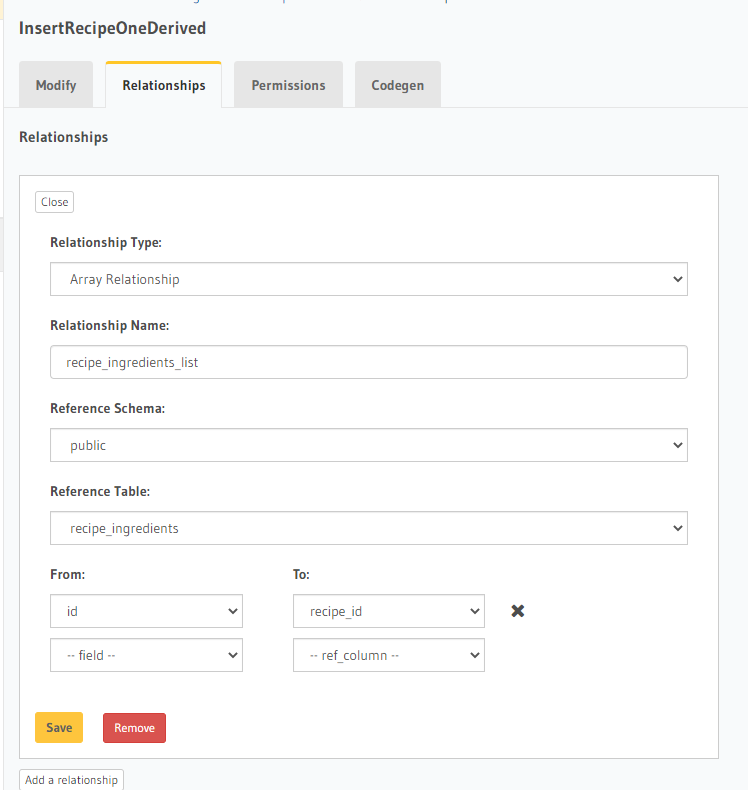Switch to the Relationships tab

point(164,85)
